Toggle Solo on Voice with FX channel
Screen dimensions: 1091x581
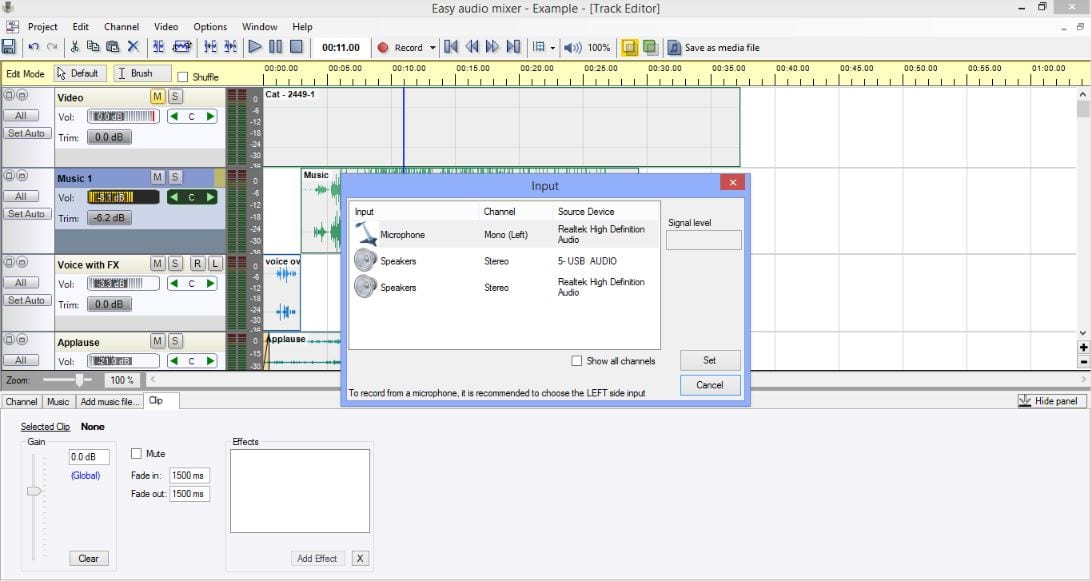[175, 264]
